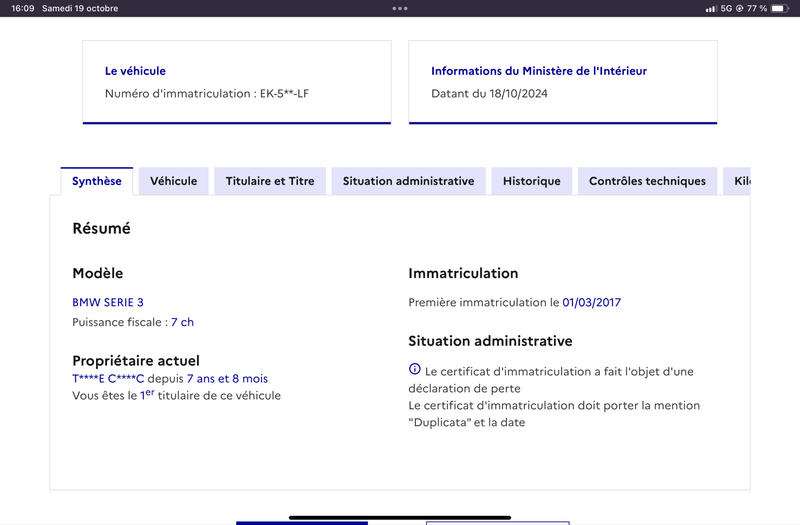Tap the cellular signal bars icon
This screenshot has width=800, height=525.
point(711,9)
